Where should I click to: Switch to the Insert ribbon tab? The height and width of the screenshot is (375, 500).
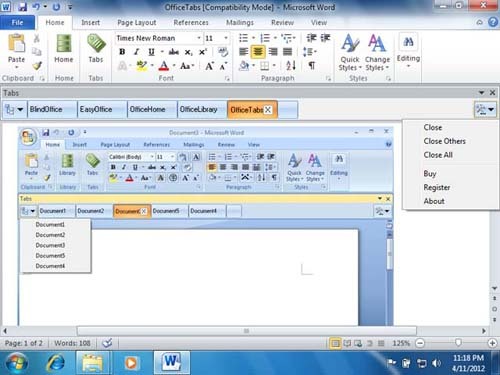coord(90,22)
